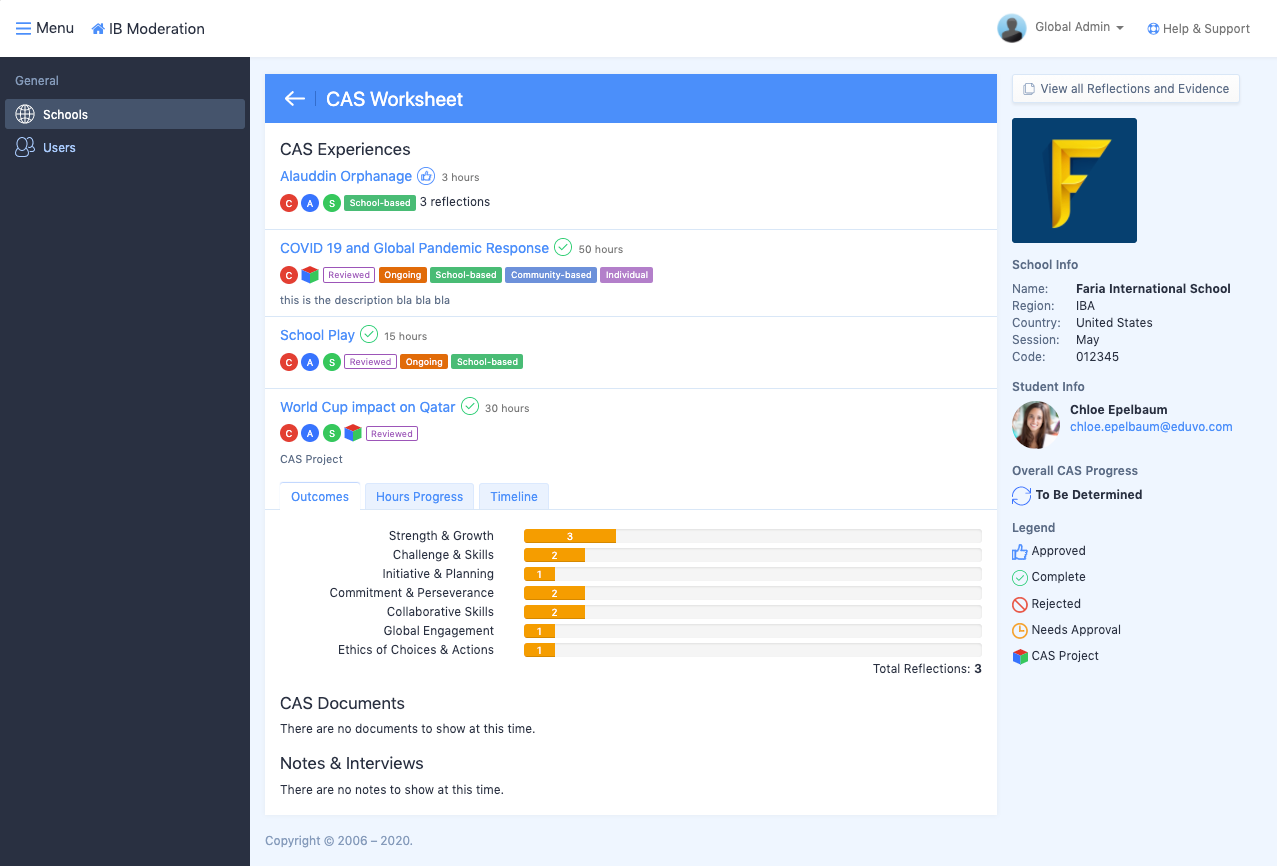The image size is (1277, 866).
Task: Click the back arrow in CAS Worksheet header
Action: pos(294,99)
